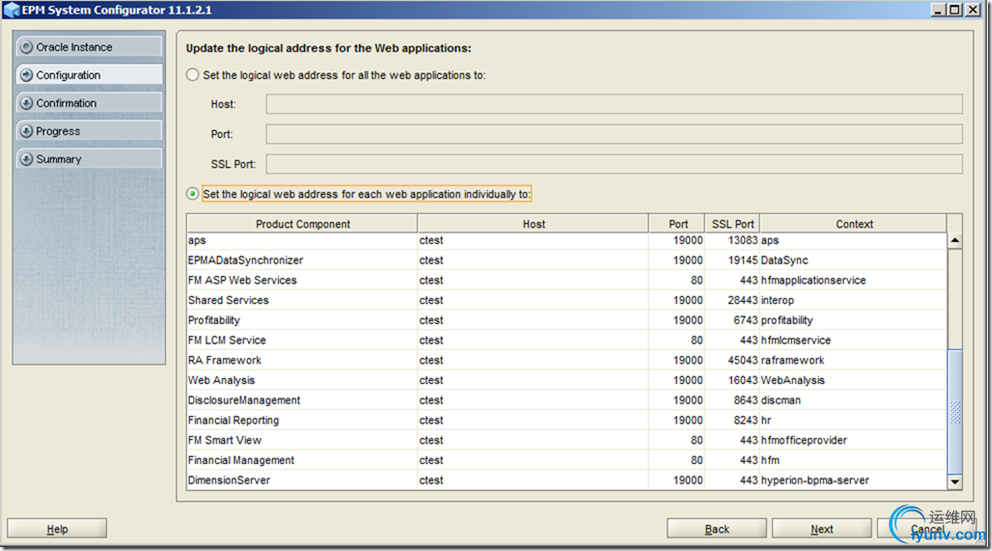This screenshot has width=992, height=551.
Task: Click the Back button
Action: pyautogui.click(x=717, y=529)
